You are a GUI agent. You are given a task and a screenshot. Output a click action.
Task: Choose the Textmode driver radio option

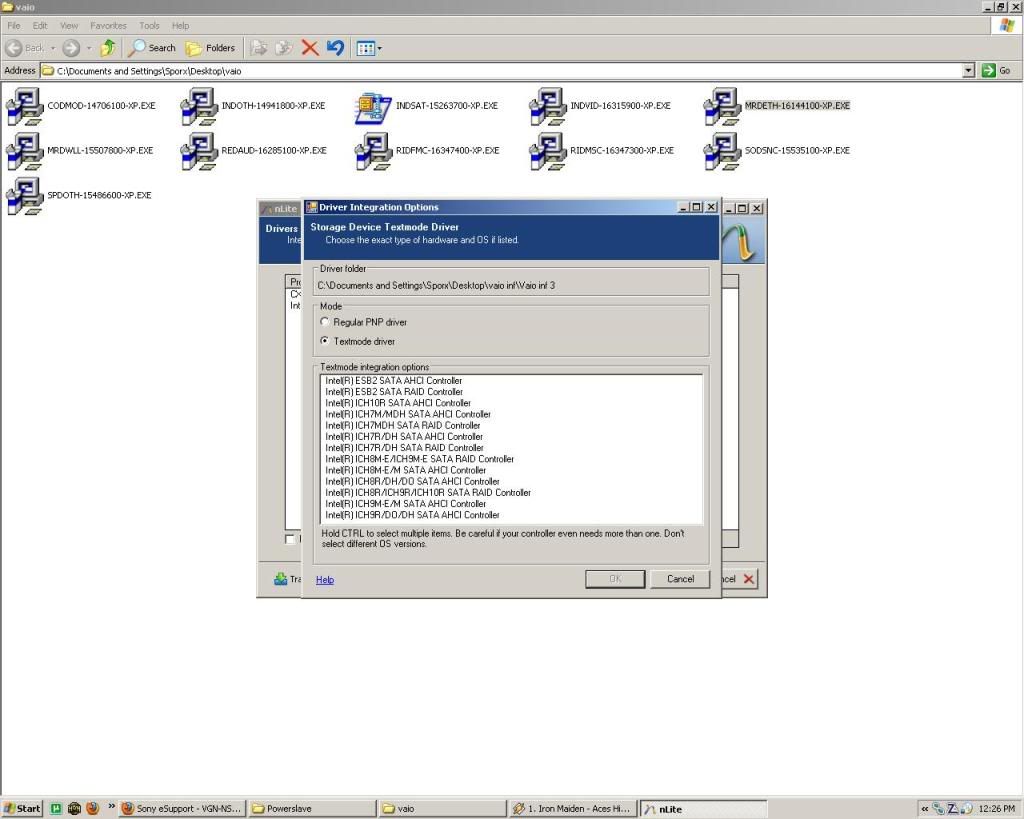(325, 341)
